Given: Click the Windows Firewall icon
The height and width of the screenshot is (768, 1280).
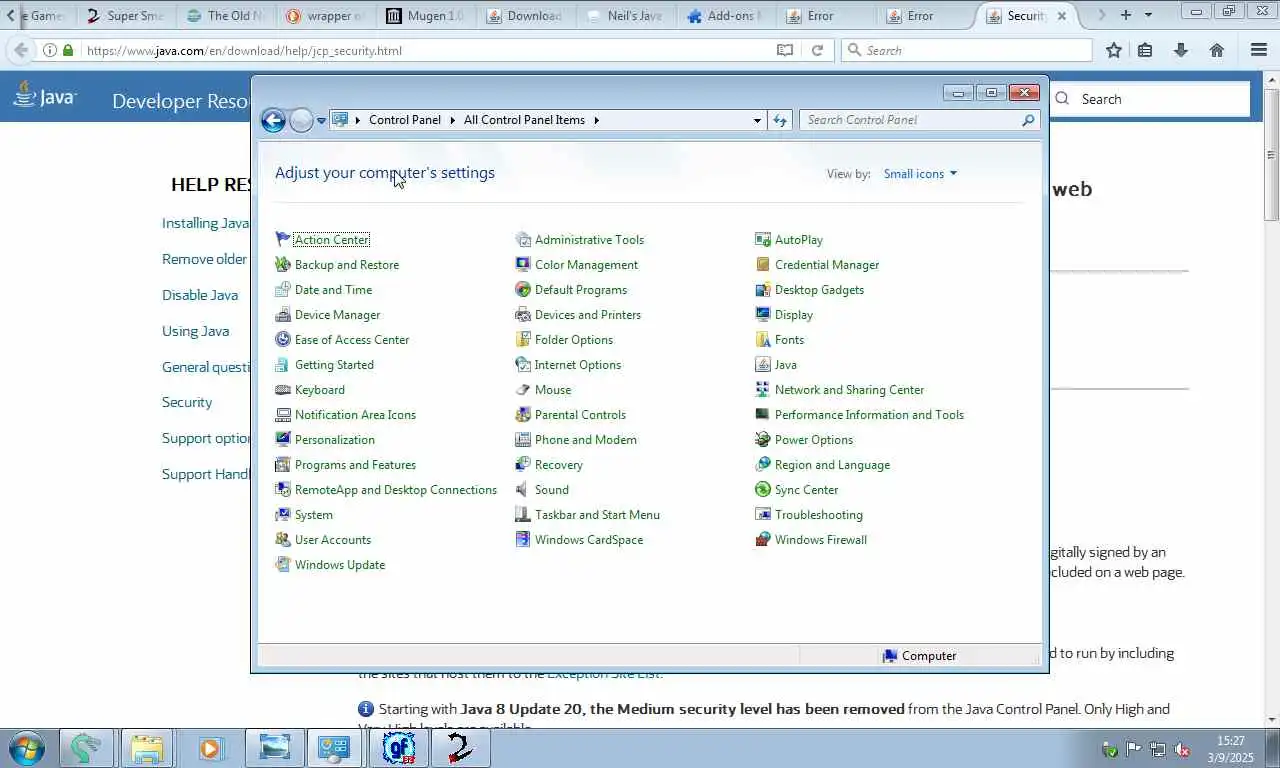Looking at the screenshot, I should click(763, 540).
